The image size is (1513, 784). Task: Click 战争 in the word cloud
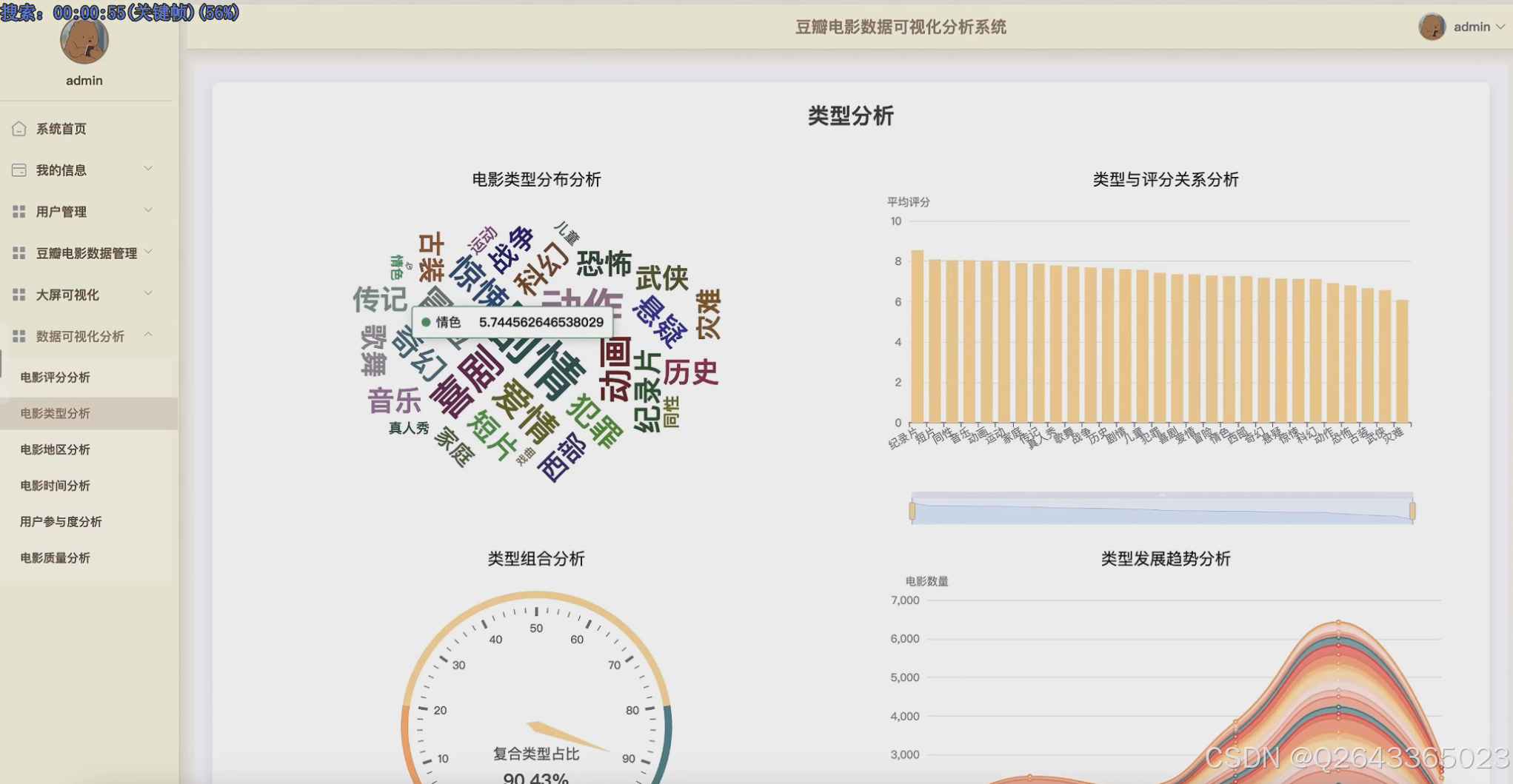tap(511, 249)
